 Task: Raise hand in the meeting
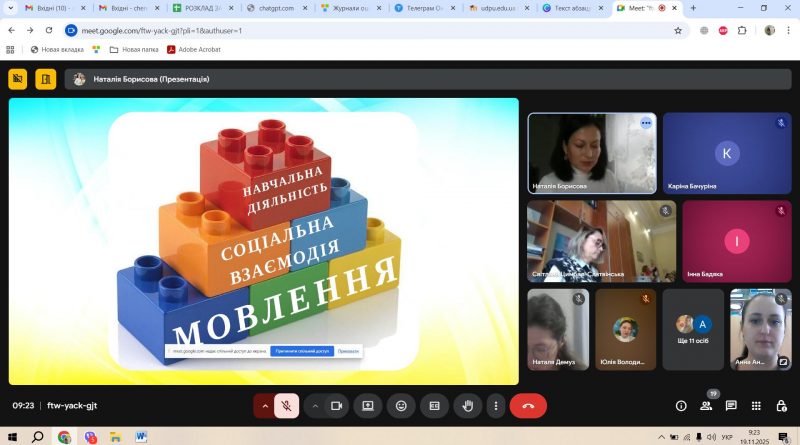pyautogui.click(x=467, y=406)
